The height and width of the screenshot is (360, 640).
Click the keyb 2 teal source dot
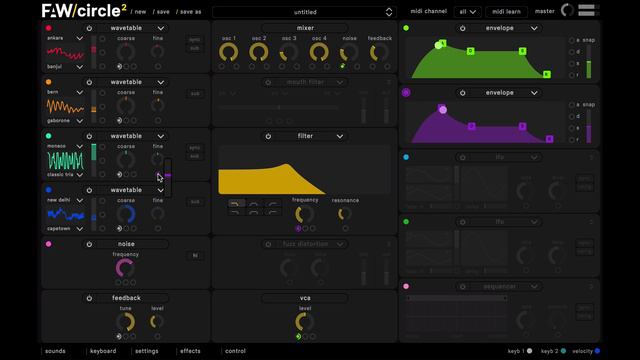click(x=563, y=351)
